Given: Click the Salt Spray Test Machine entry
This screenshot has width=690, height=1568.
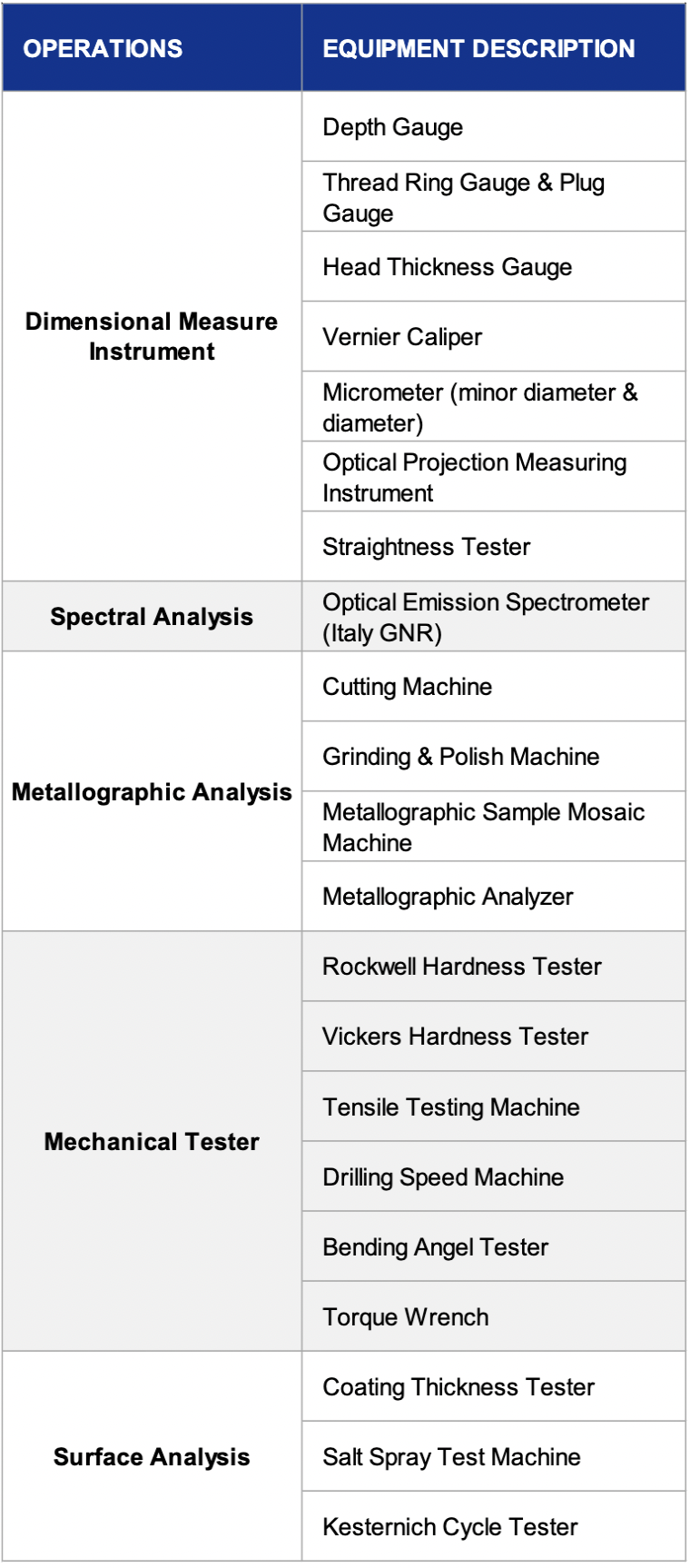Looking at the screenshot, I should (494, 1456).
